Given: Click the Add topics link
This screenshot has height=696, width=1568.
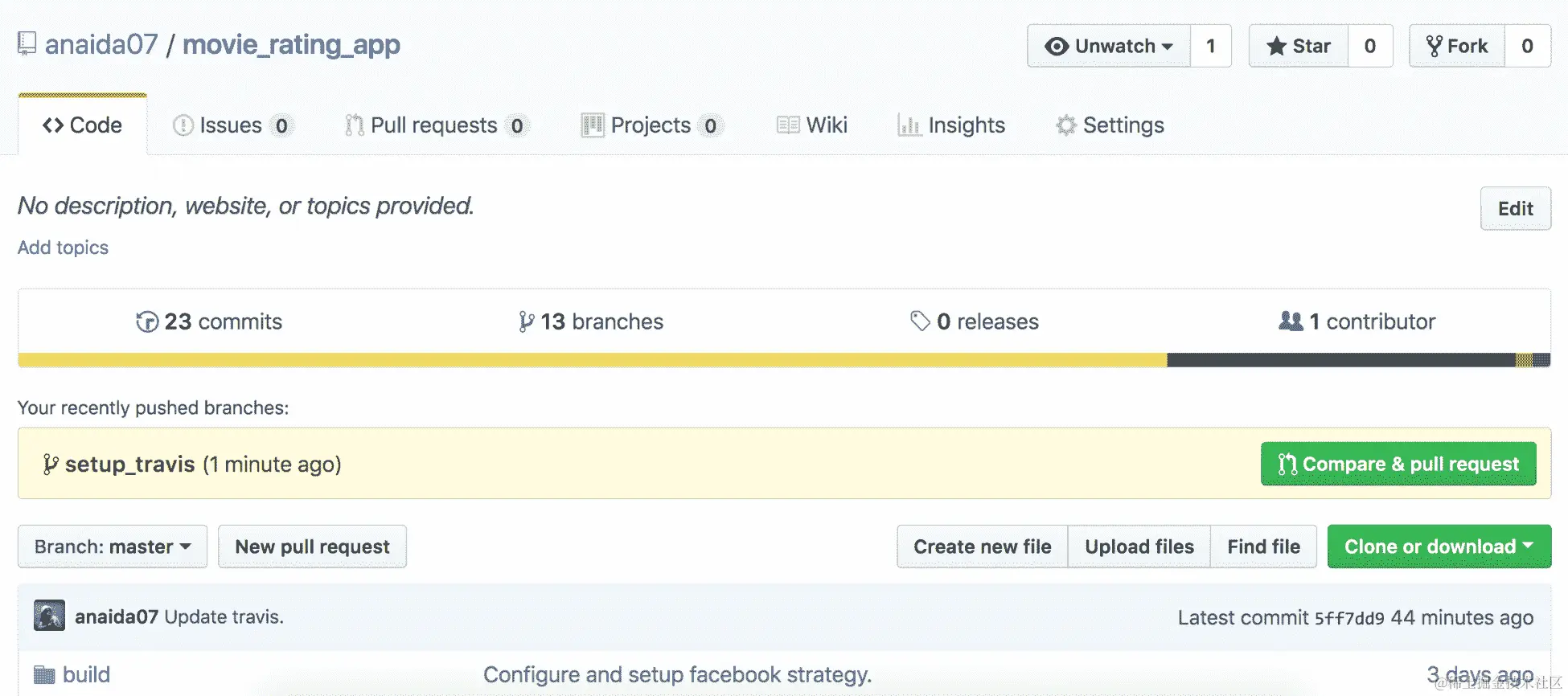Looking at the screenshot, I should click(x=63, y=248).
